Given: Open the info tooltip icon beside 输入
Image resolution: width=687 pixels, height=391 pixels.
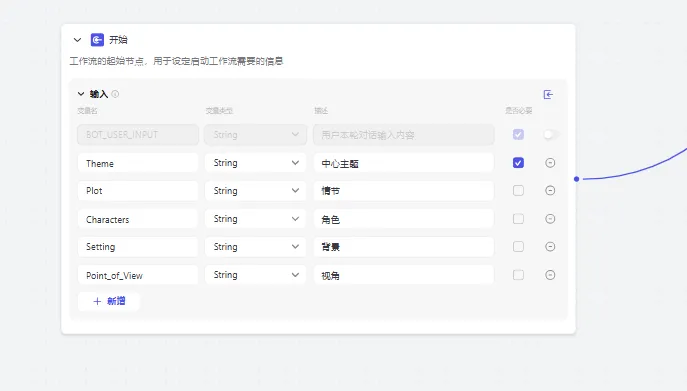Looking at the screenshot, I should coord(115,94).
